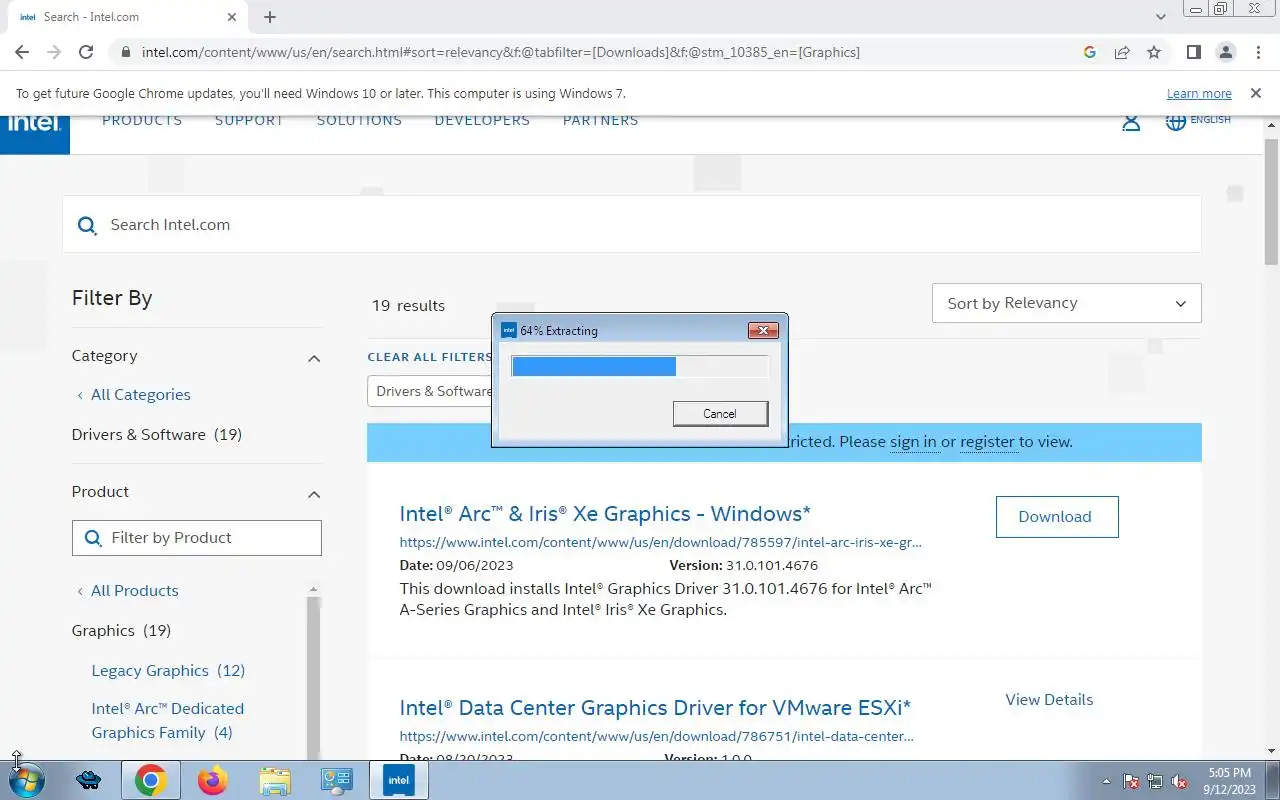This screenshot has height=800, width=1280.
Task: Open the Windows Start menu
Action: [26, 780]
